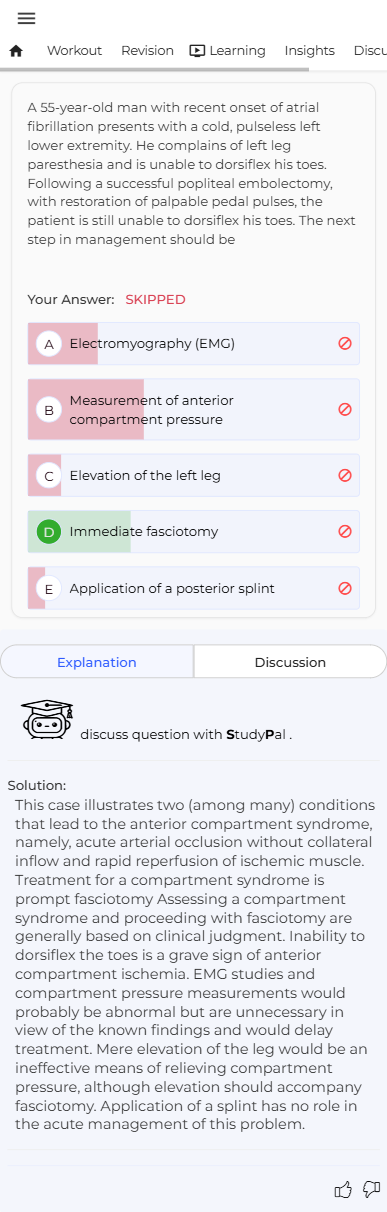Image resolution: width=387 pixels, height=1212 pixels.
Task: Click the thumbs up icon
Action: [343, 1189]
